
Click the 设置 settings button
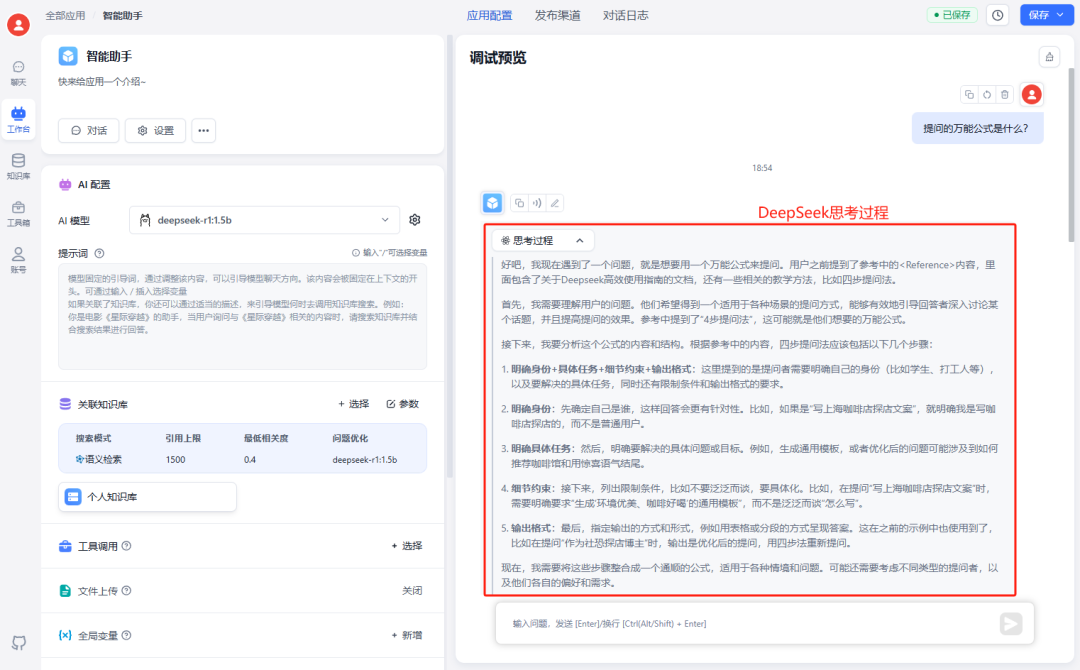coord(155,130)
